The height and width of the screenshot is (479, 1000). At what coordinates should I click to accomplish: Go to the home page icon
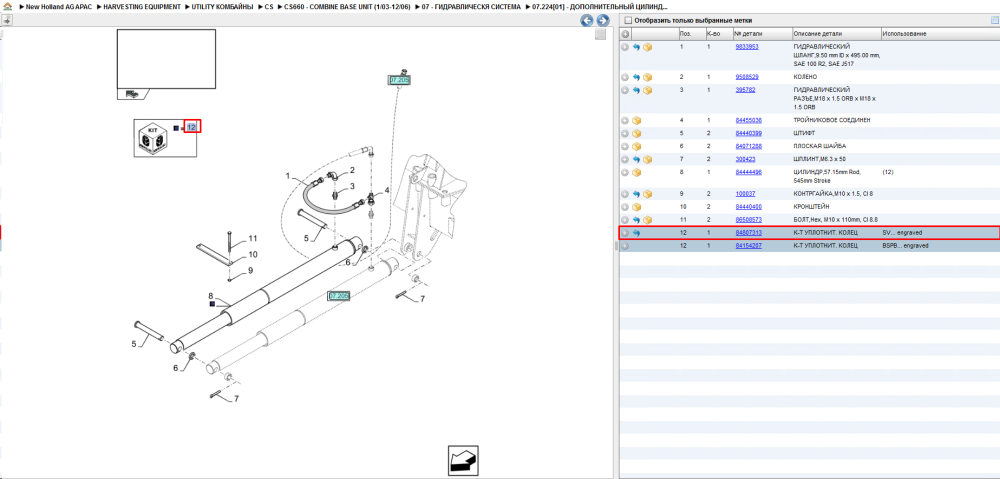click(7, 6)
